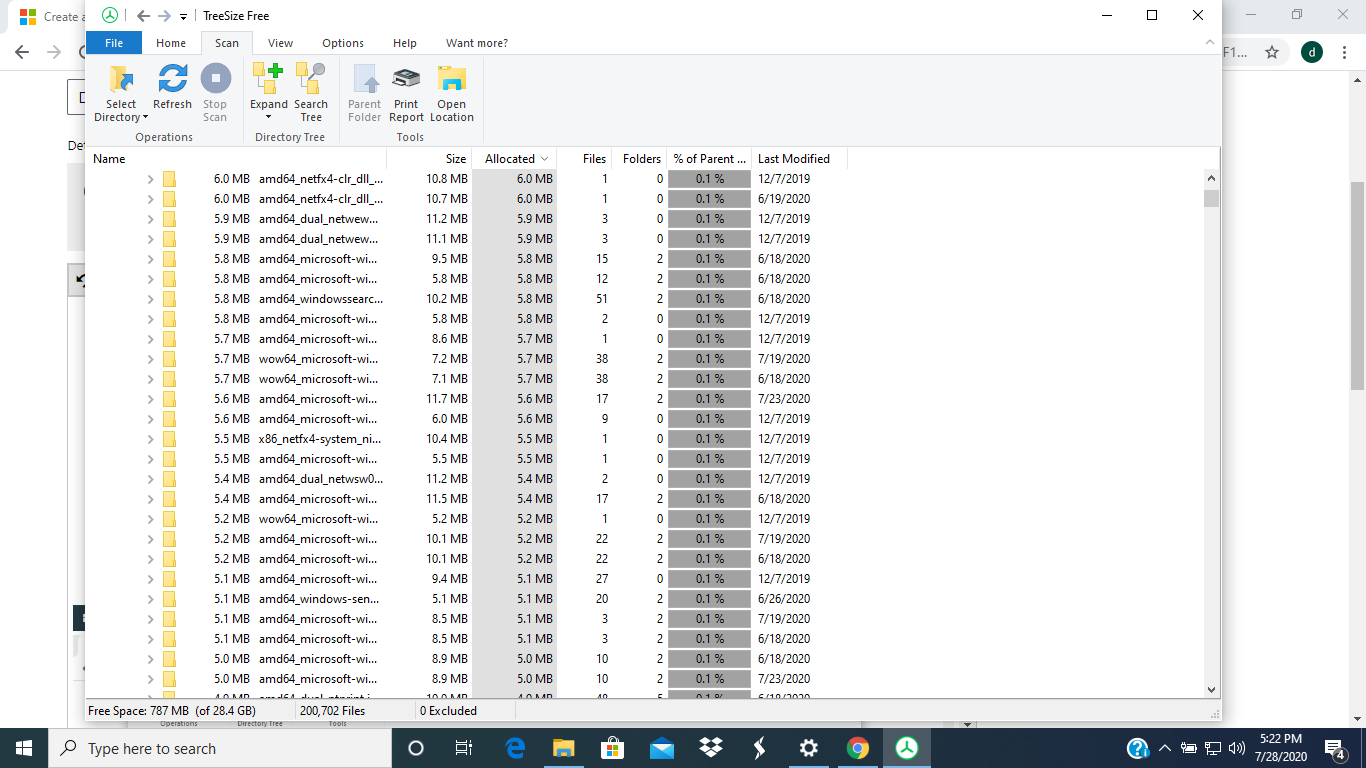Open the quick access toolbar dropdown
The width and height of the screenshot is (1366, 768).
(183, 16)
